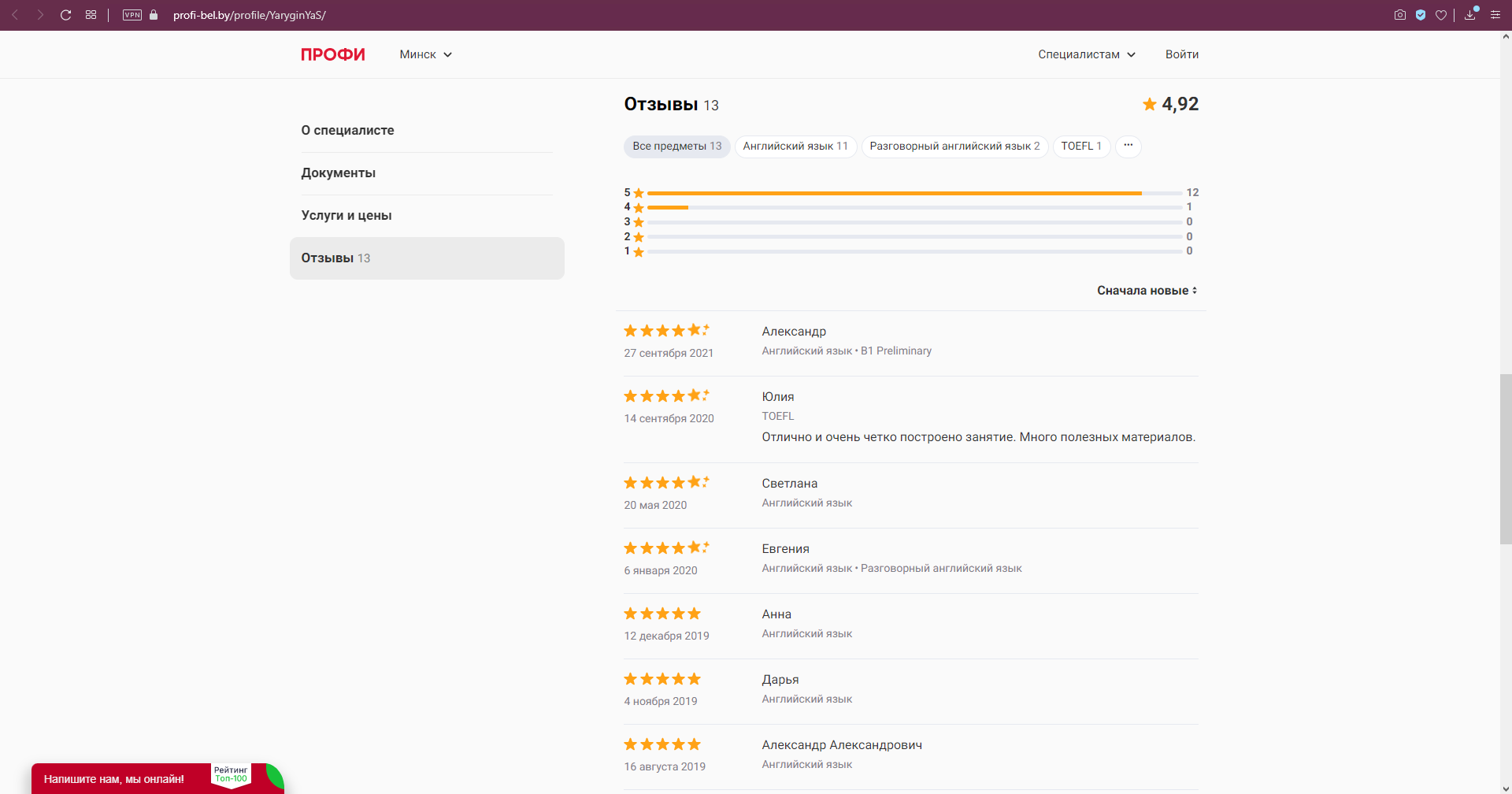This screenshot has width=1512, height=794.
Task: Open browser downloads icon
Action: [x=1470, y=15]
